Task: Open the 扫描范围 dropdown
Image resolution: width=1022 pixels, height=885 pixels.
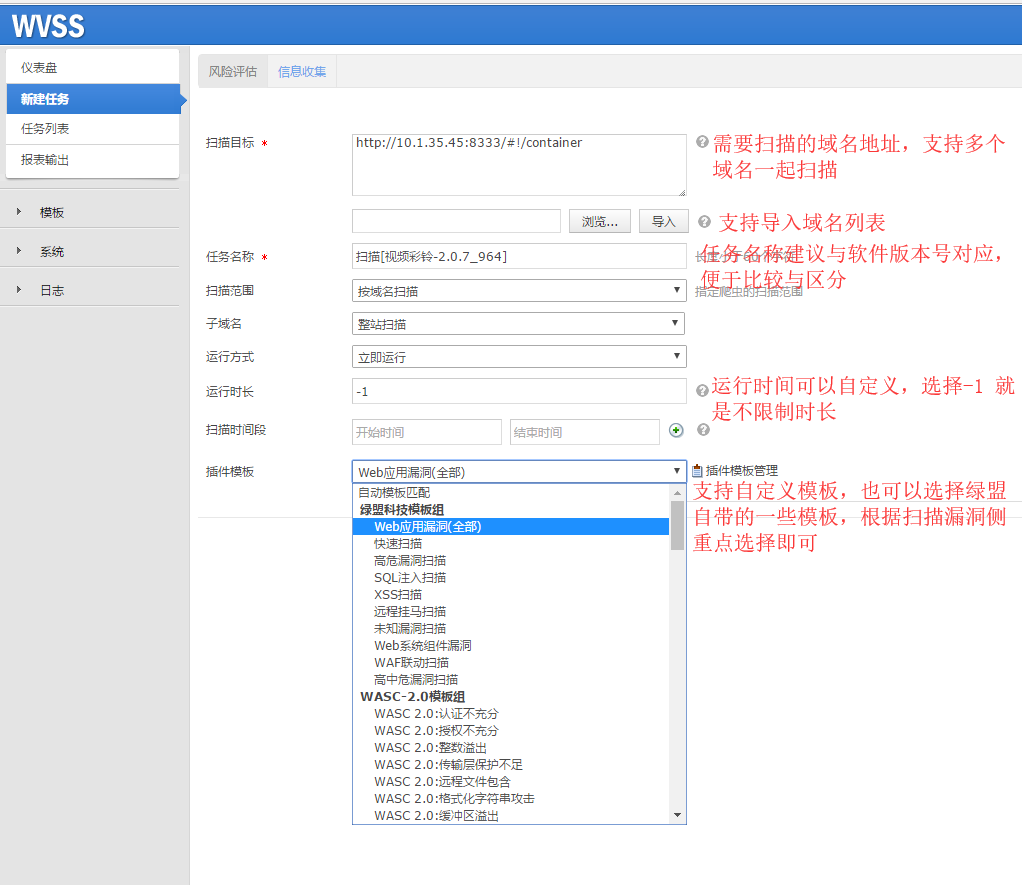Action: [x=519, y=291]
